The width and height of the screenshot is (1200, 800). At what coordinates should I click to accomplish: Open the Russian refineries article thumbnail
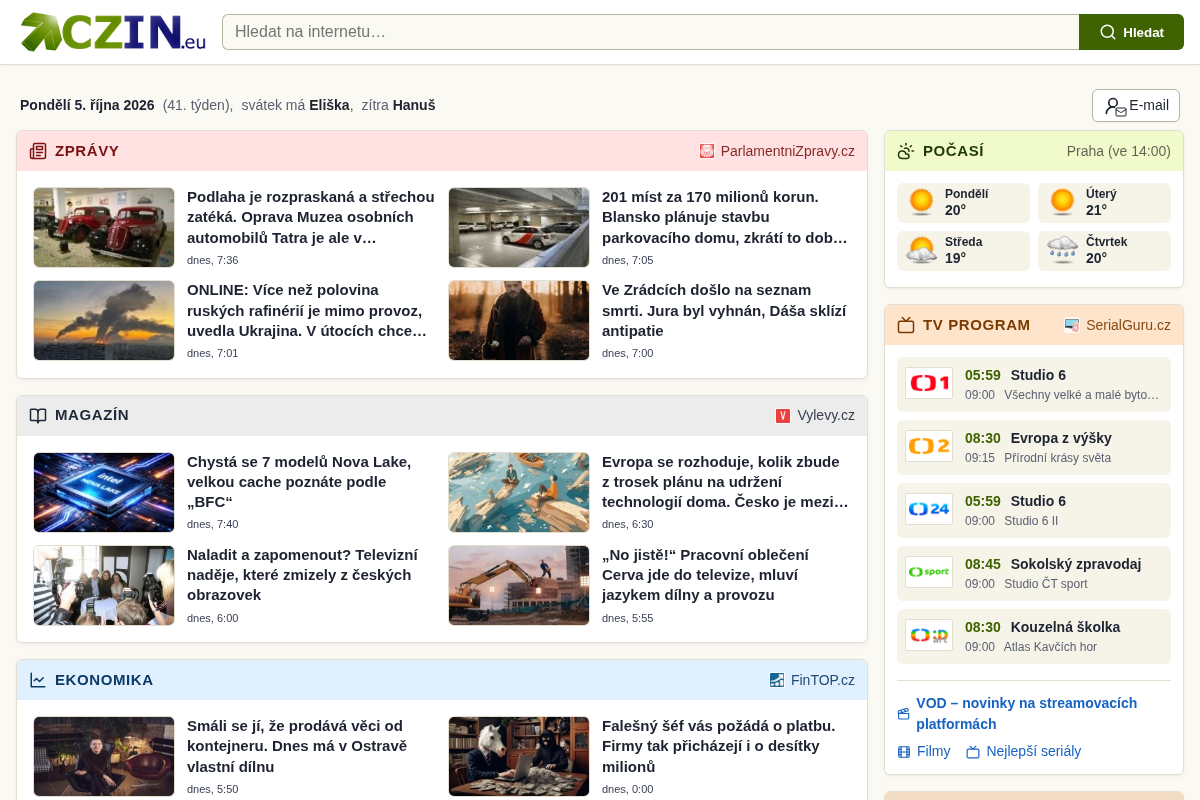click(x=104, y=320)
